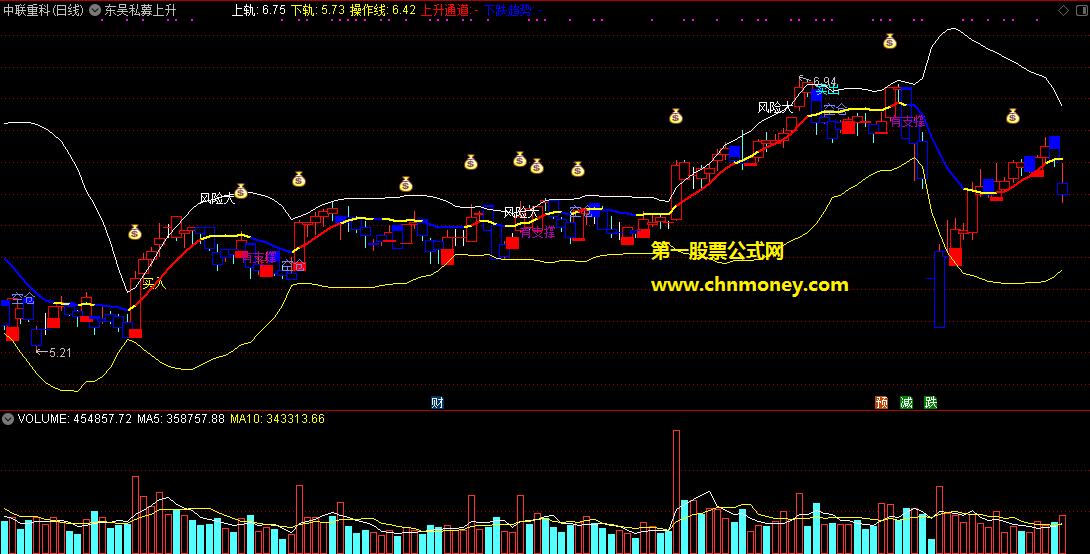This screenshot has height=554, width=1090.
Task: Click the 减 event marker
Action: pyautogui.click(x=906, y=402)
